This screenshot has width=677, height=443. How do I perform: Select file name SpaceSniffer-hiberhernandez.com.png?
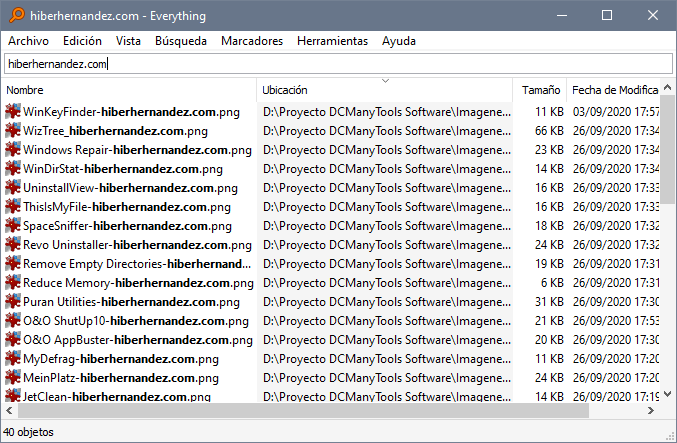(x=127, y=226)
